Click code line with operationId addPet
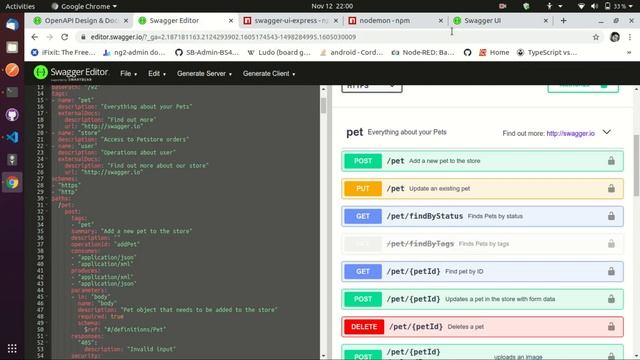The image size is (640, 360). pyautogui.click(x=105, y=244)
